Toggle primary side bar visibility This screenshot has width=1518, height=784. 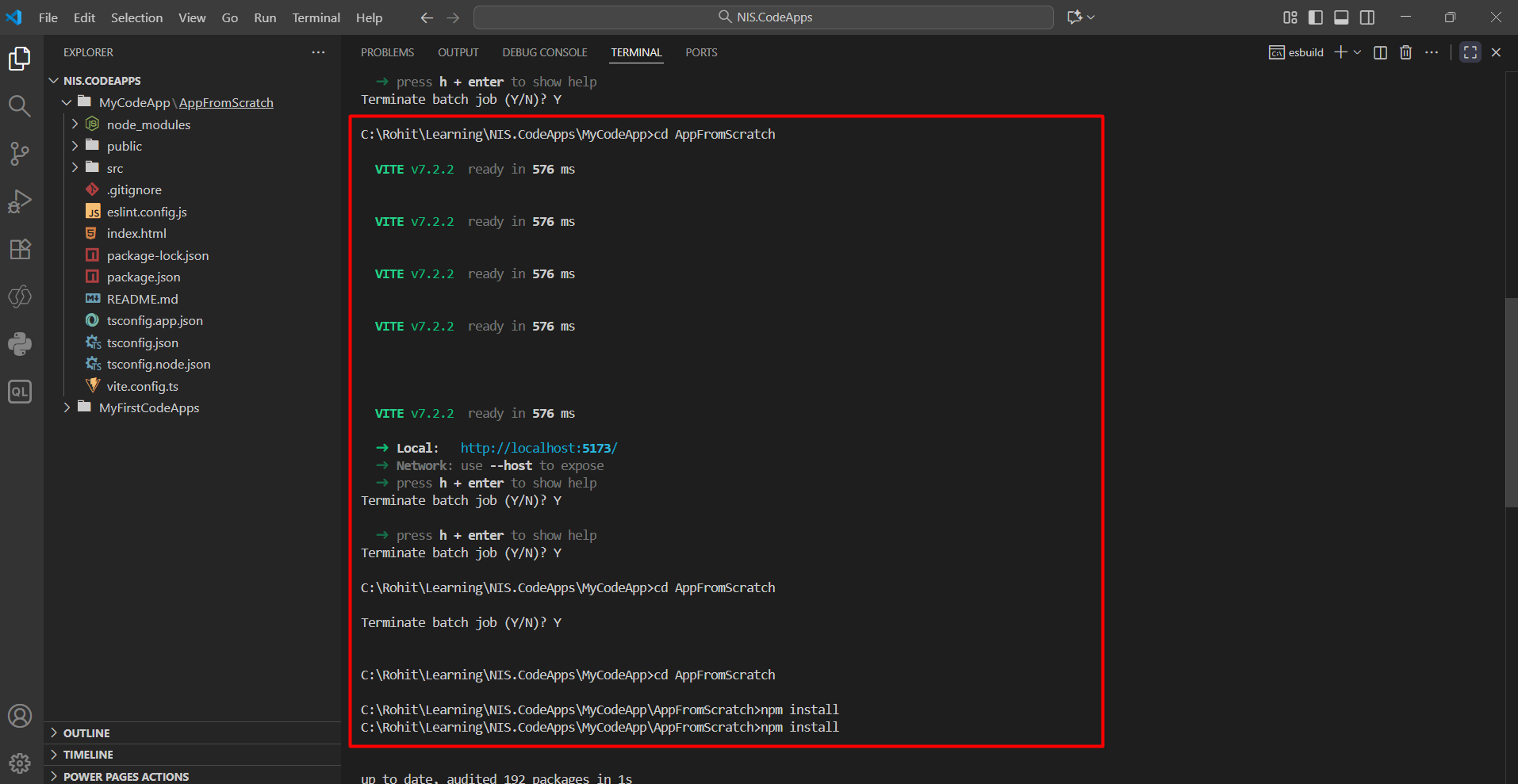(x=1316, y=17)
